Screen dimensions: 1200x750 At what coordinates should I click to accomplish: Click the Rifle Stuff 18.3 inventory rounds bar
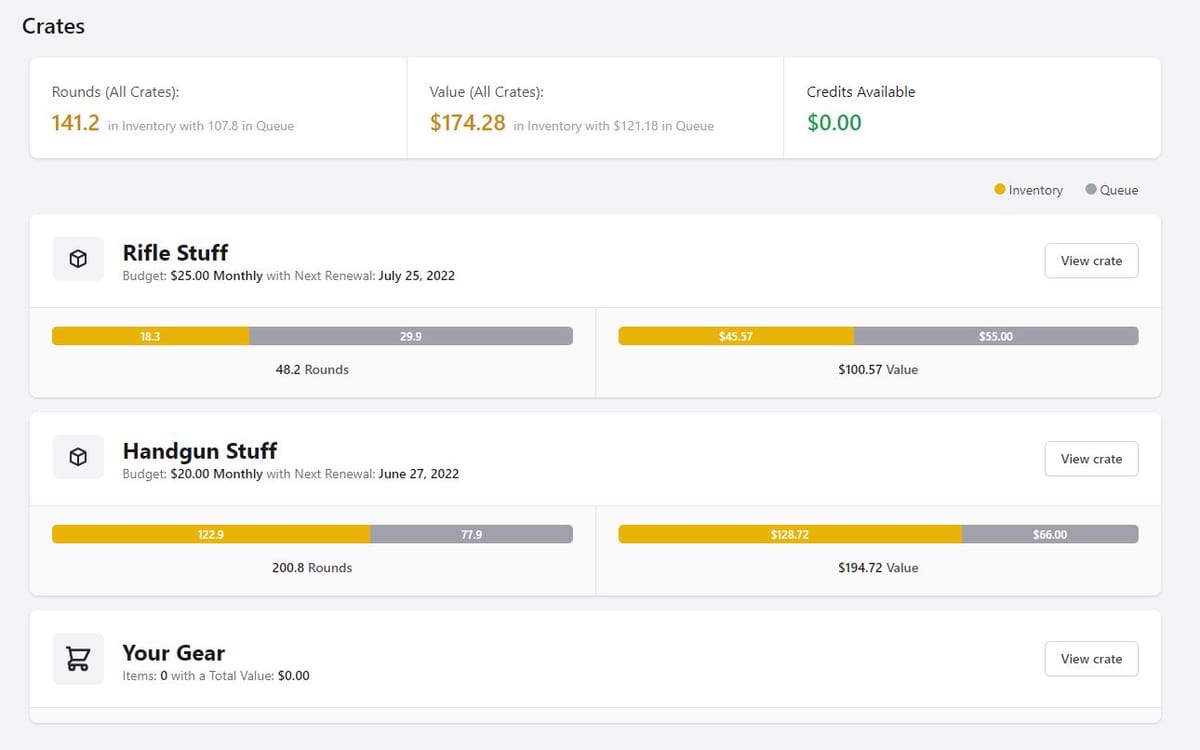[x=150, y=336]
